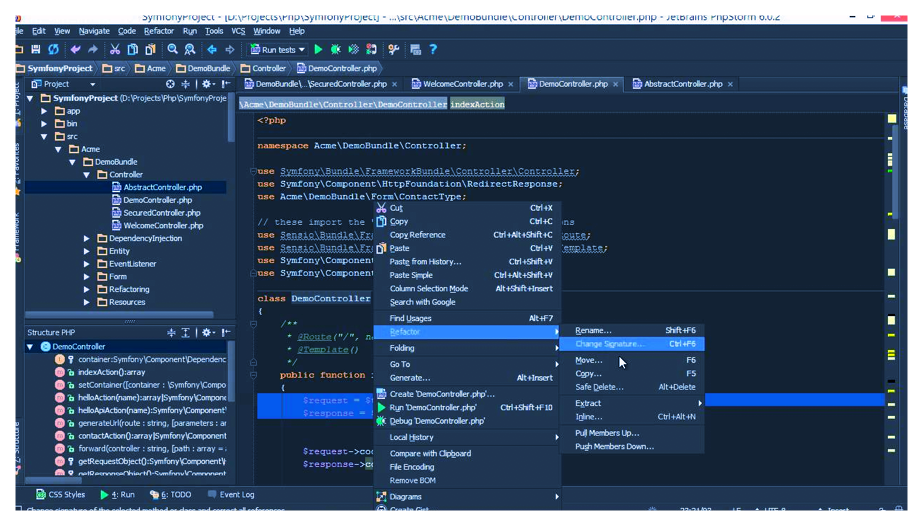This screenshot has width=922, height=526.
Task: Click the DemoBundle breadcrumb
Action: click(x=203, y=69)
